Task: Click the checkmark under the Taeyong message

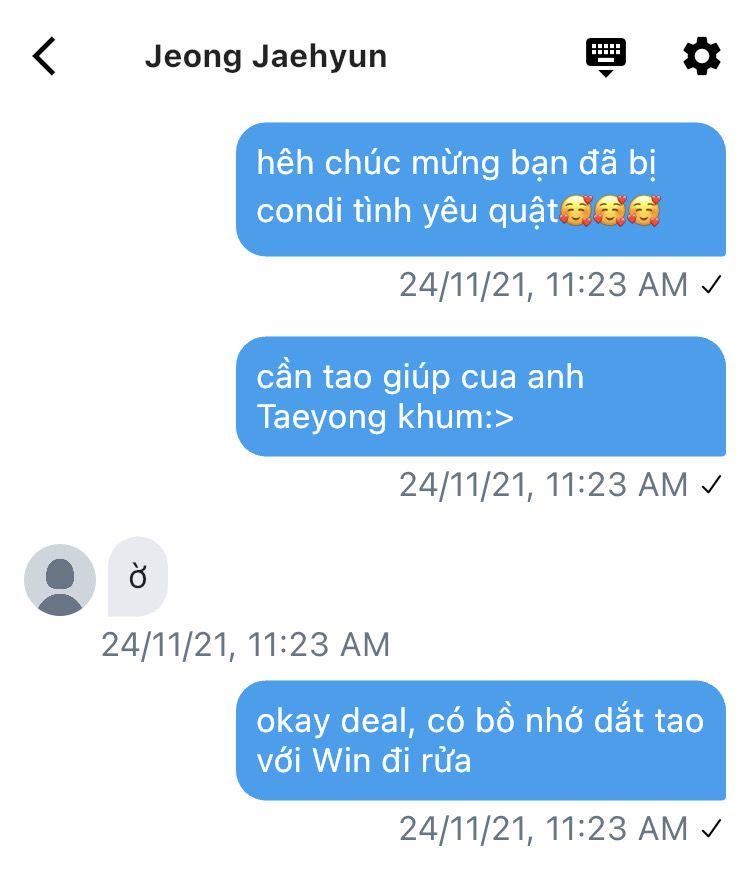Action: (711, 484)
